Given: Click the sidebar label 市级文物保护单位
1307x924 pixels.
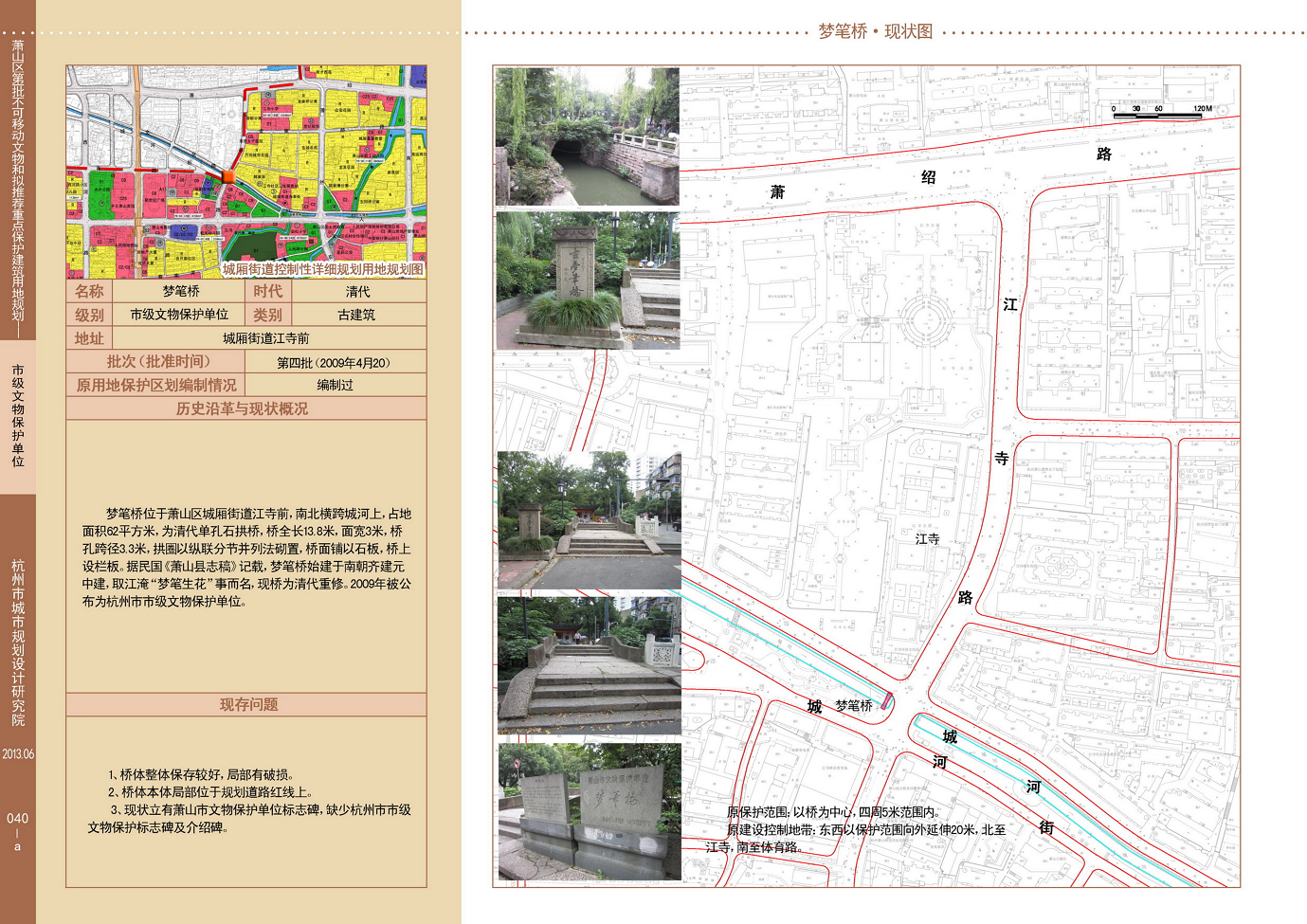Looking at the screenshot, I should [x=18, y=415].
